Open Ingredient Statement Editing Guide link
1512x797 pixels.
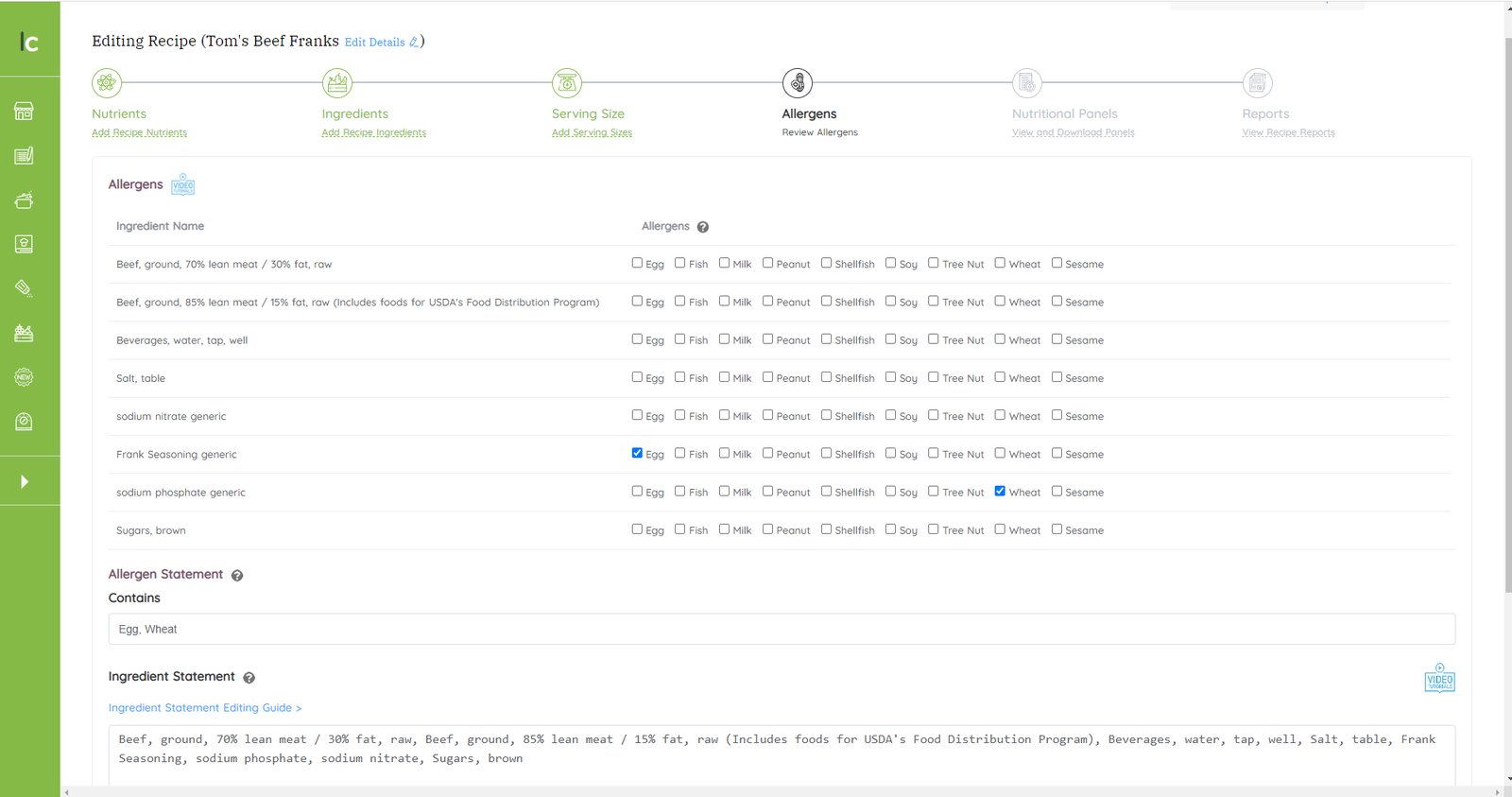204,708
